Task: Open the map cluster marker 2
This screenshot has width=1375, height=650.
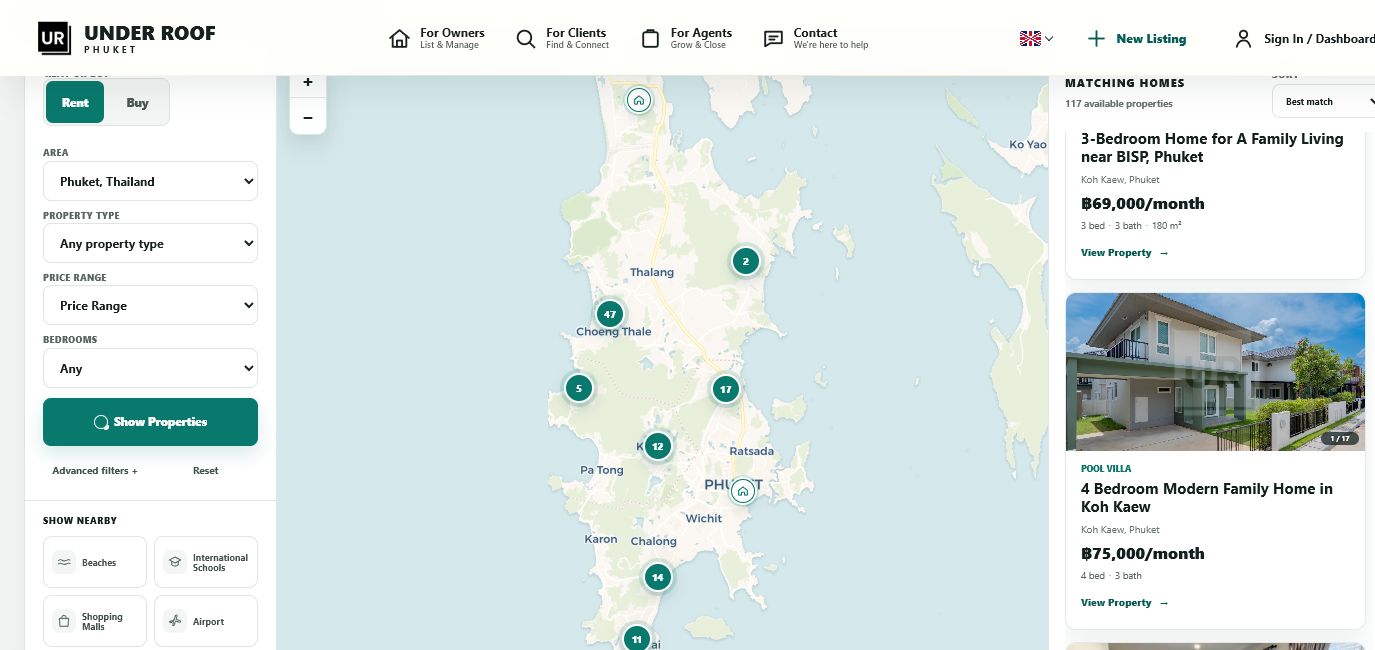Action: point(745,262)
